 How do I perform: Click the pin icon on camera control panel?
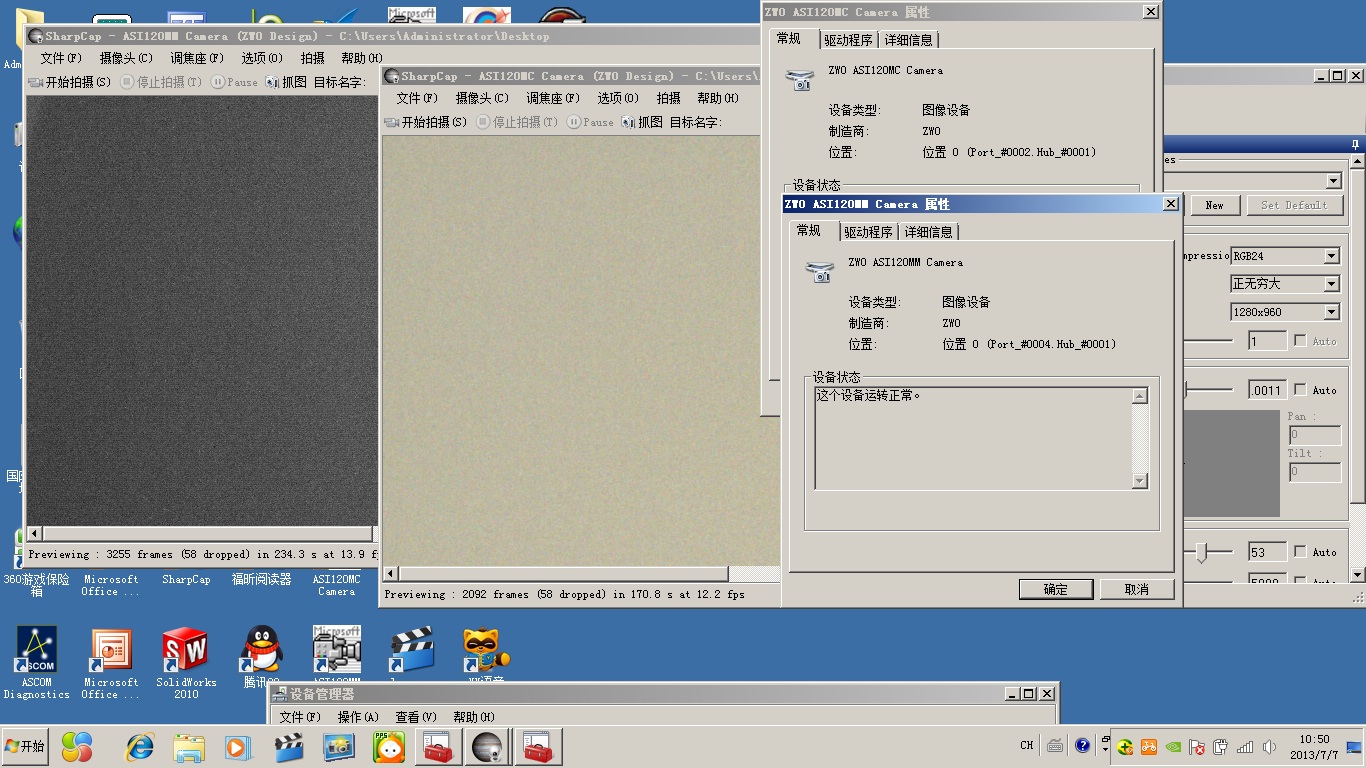coord(1356,146)
